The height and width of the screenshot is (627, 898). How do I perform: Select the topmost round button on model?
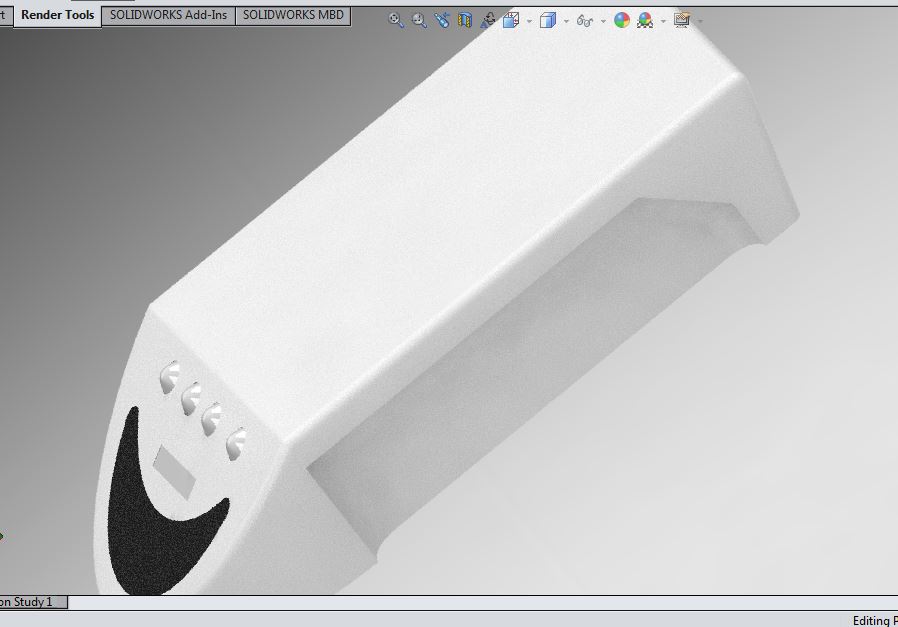coord(169,377)
